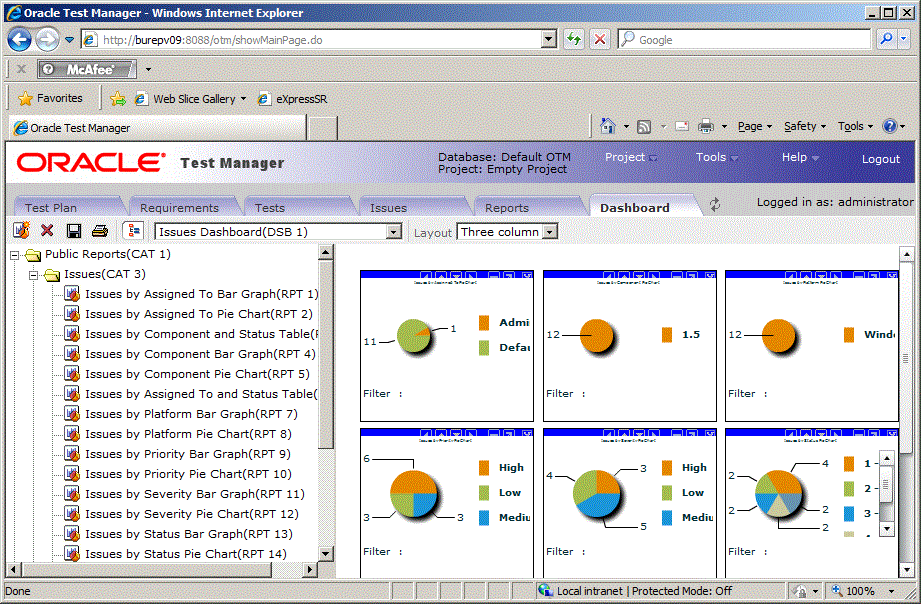
Task: Select Issues by Component Bar Graph(RPT 4)
Action: click(x=200, y=354)
